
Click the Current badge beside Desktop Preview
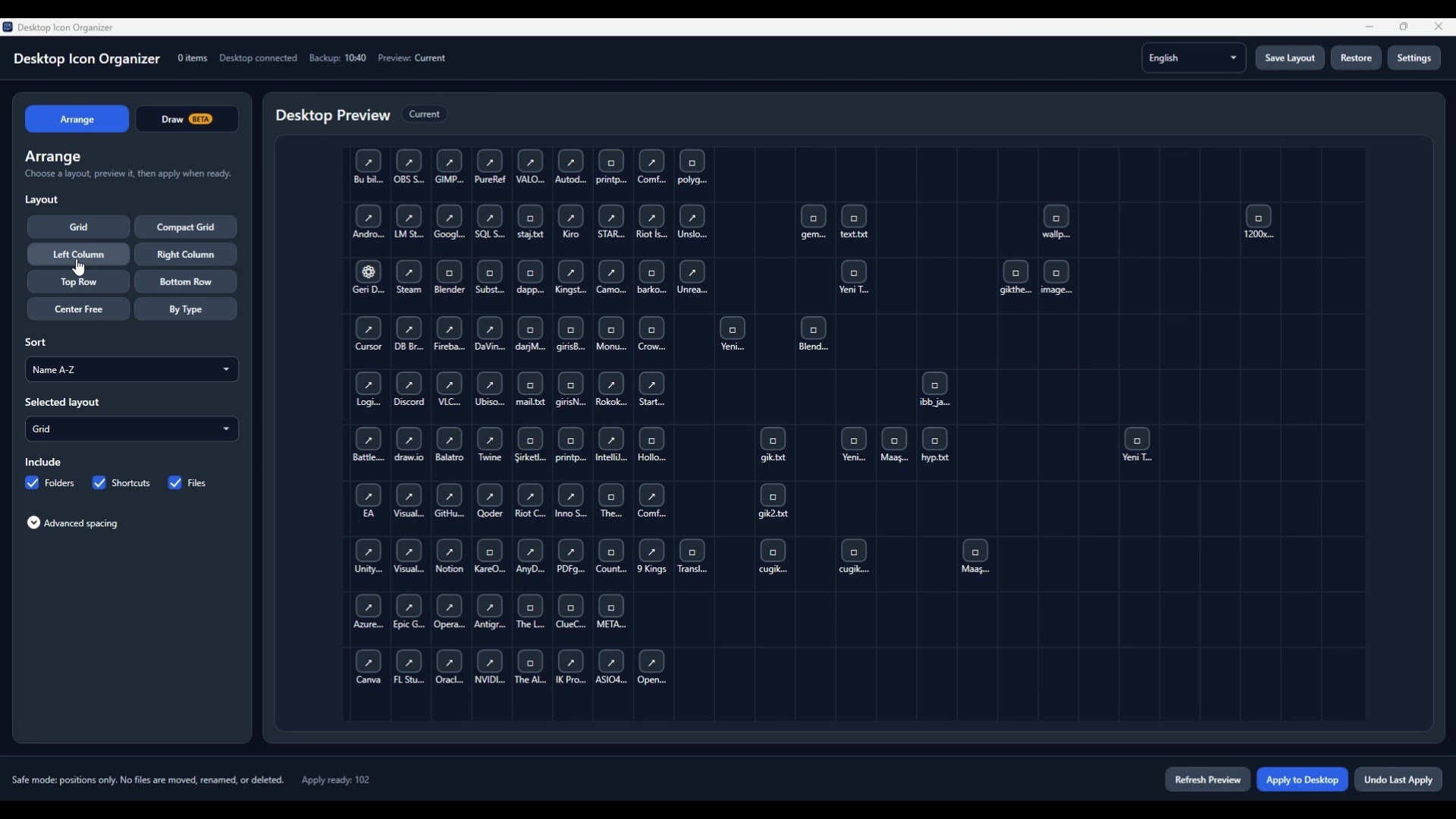(425, 115)
